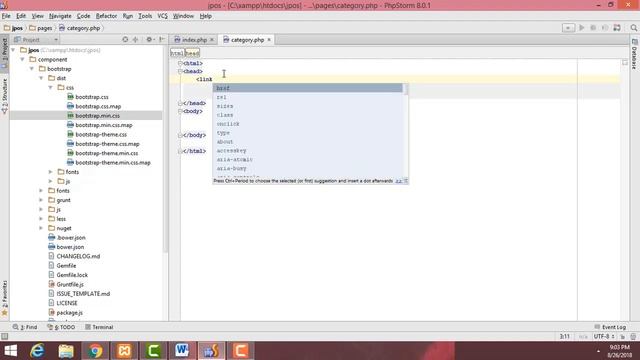Click the html breadcrumb in editor
640x360 pixels.
tap(177, 53)
